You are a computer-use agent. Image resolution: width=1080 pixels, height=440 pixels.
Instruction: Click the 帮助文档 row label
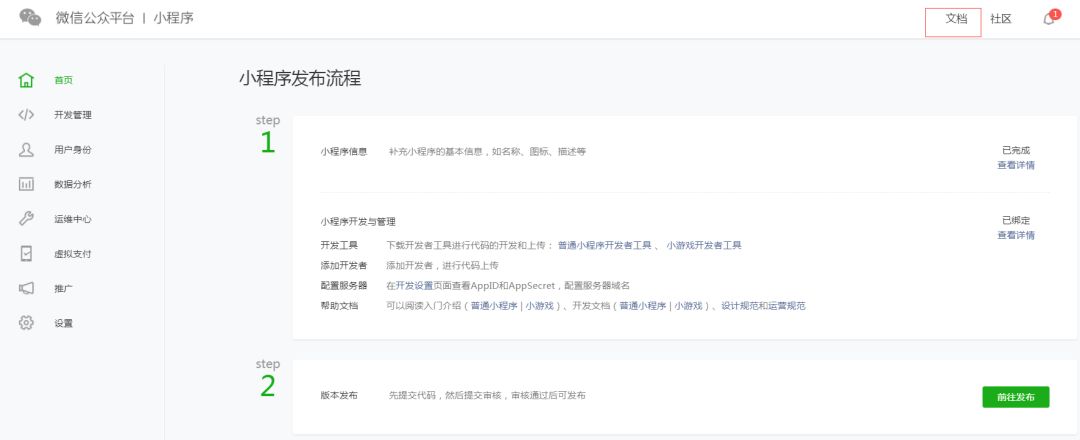(339, 306)
